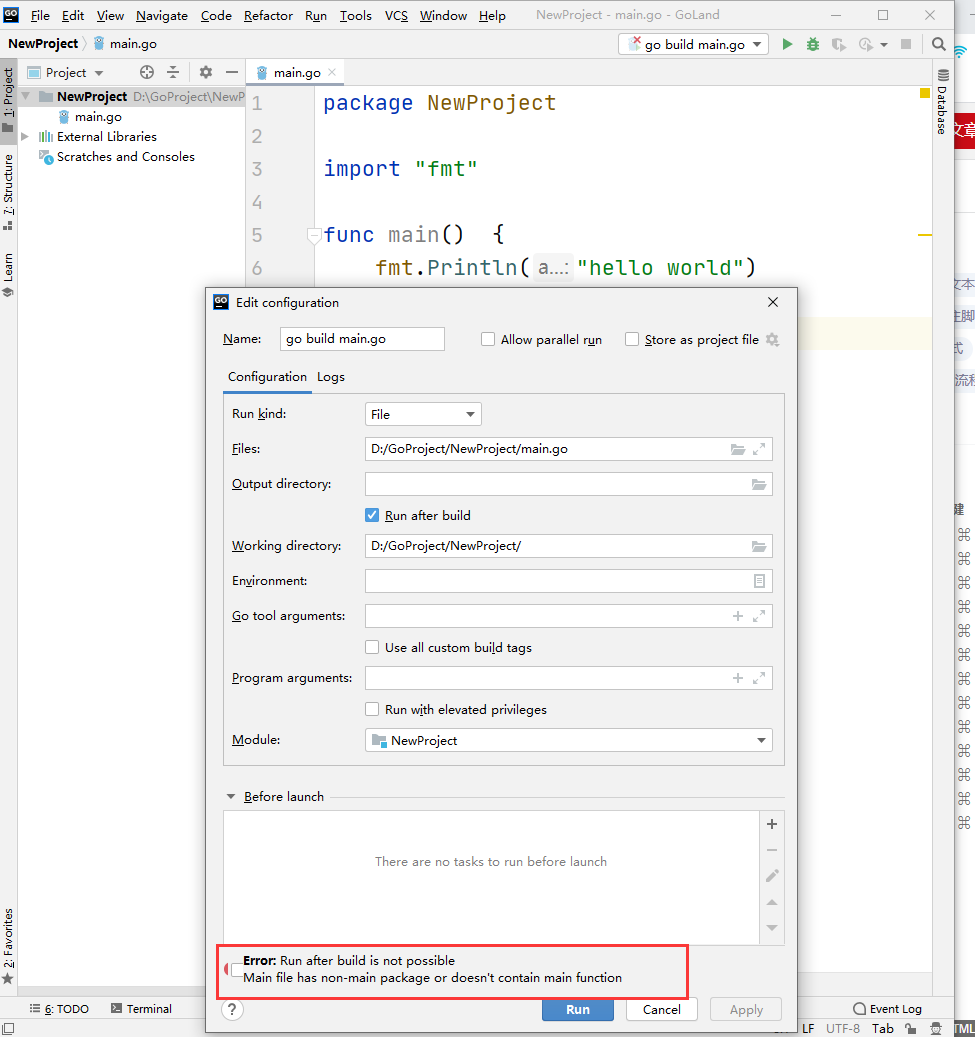
Task: Click the Name input field
Action: [x=362, y=339]
